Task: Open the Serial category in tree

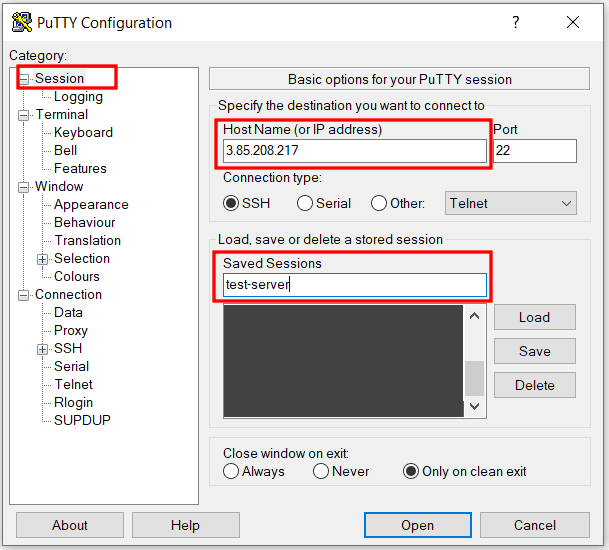Action: (71, 366)
